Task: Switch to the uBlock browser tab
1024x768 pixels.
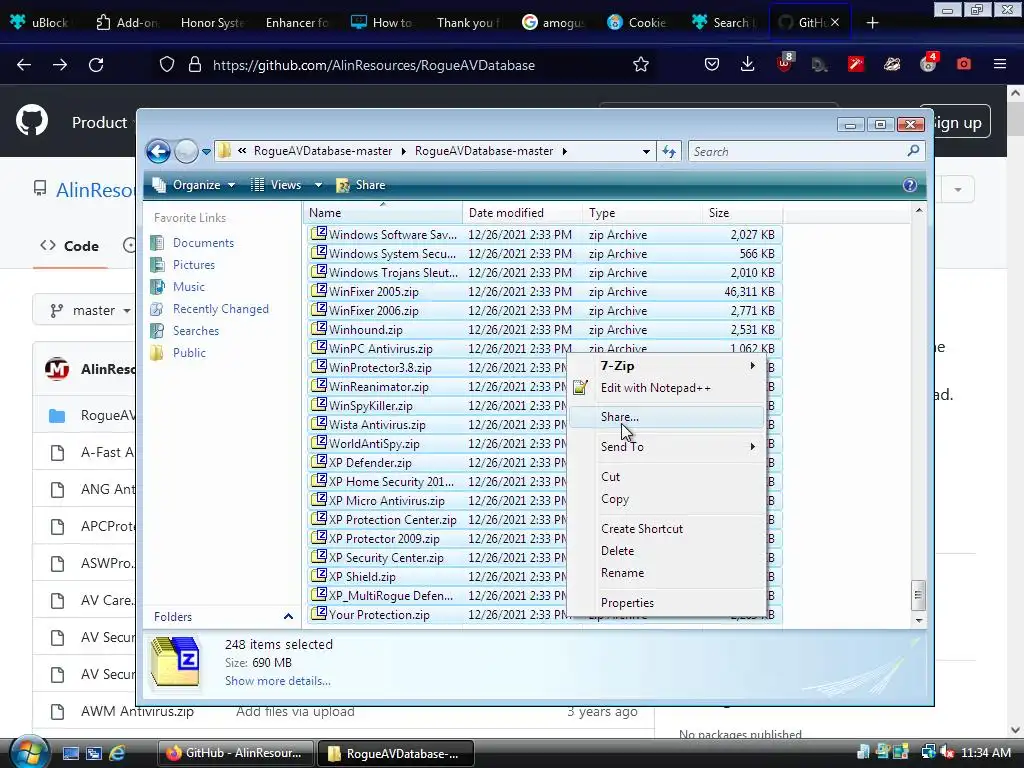Action: pos(40,23)
